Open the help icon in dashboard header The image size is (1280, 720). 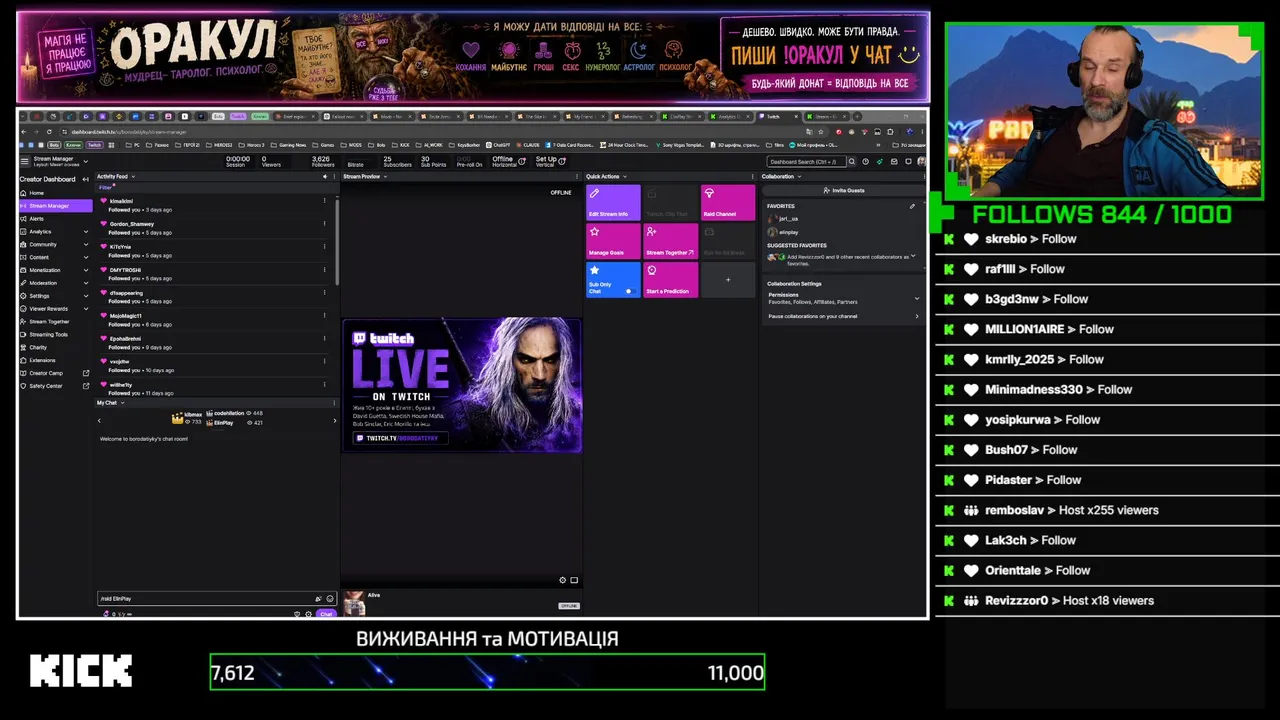(x=866, y=161)
